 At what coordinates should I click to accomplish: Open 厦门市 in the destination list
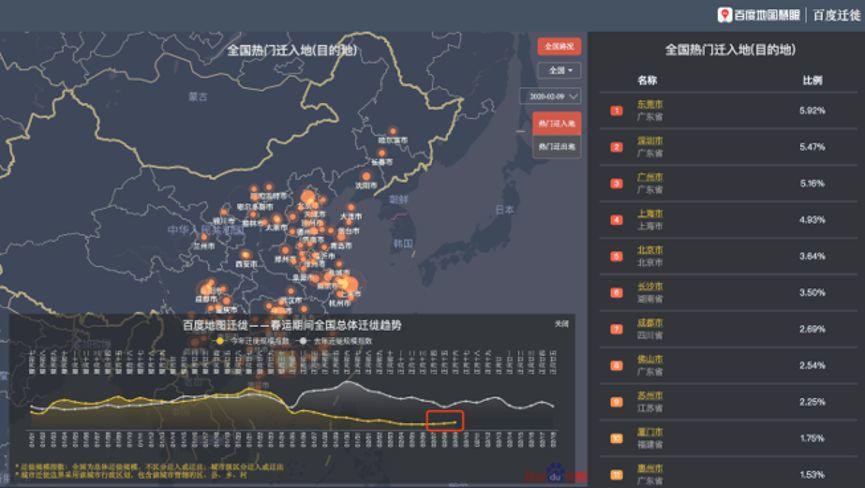[650, 432]
